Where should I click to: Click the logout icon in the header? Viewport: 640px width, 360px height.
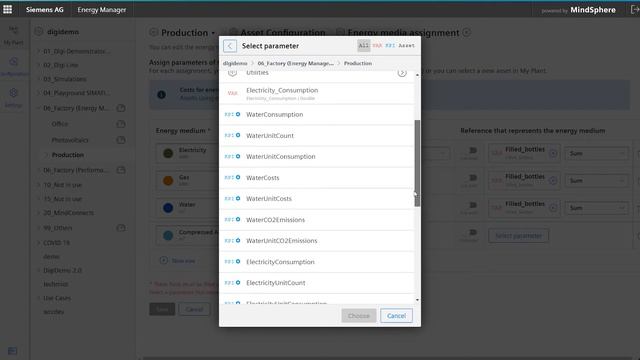click(635, 9)
